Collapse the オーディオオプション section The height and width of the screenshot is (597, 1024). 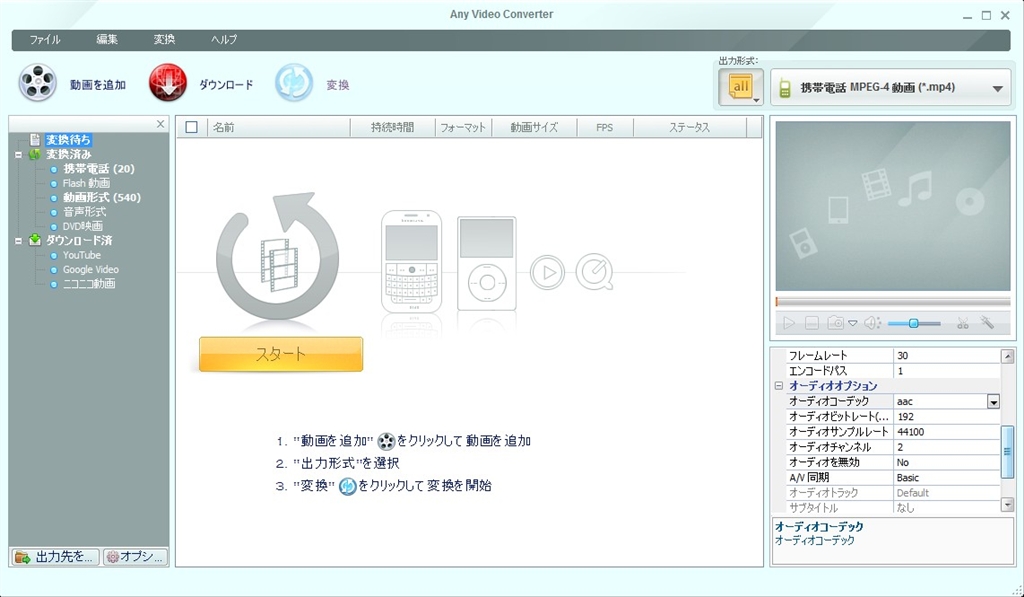point(779,386)
